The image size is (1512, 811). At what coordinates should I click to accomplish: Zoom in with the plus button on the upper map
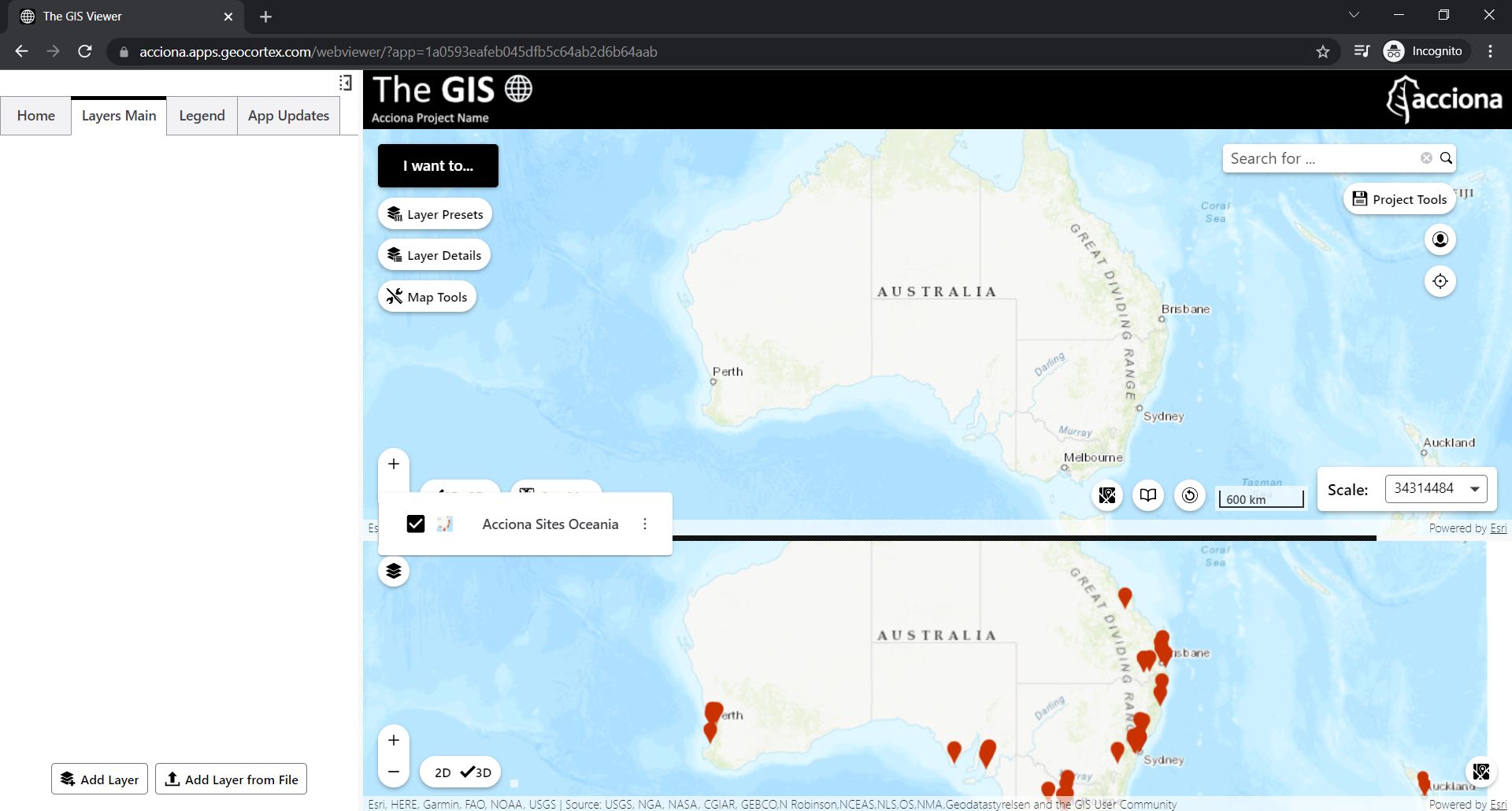(394, 465)
